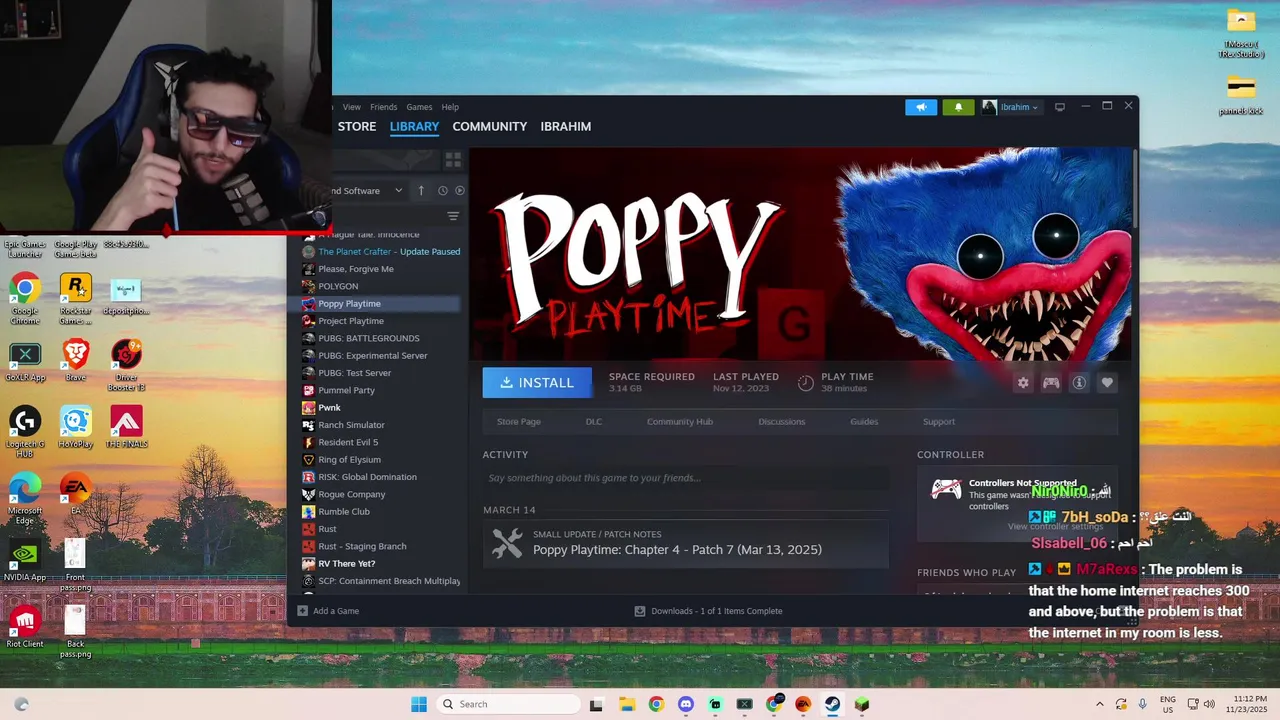
Task: Open Discord from the taskbar
Action: 685,704
